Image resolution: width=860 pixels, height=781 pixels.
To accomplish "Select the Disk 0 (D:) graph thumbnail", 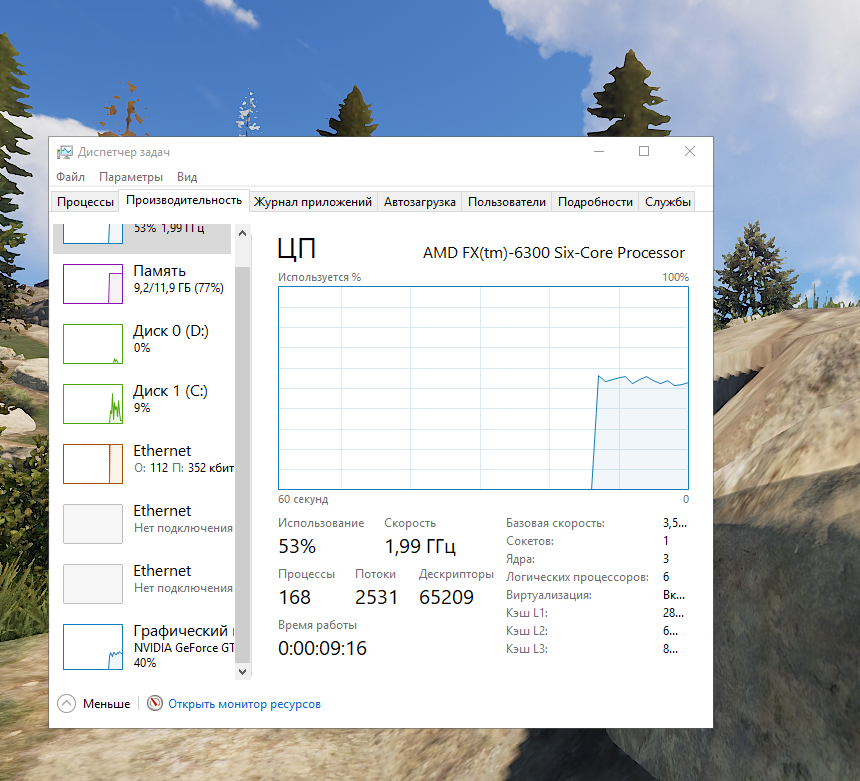I will tap(93, 344).
